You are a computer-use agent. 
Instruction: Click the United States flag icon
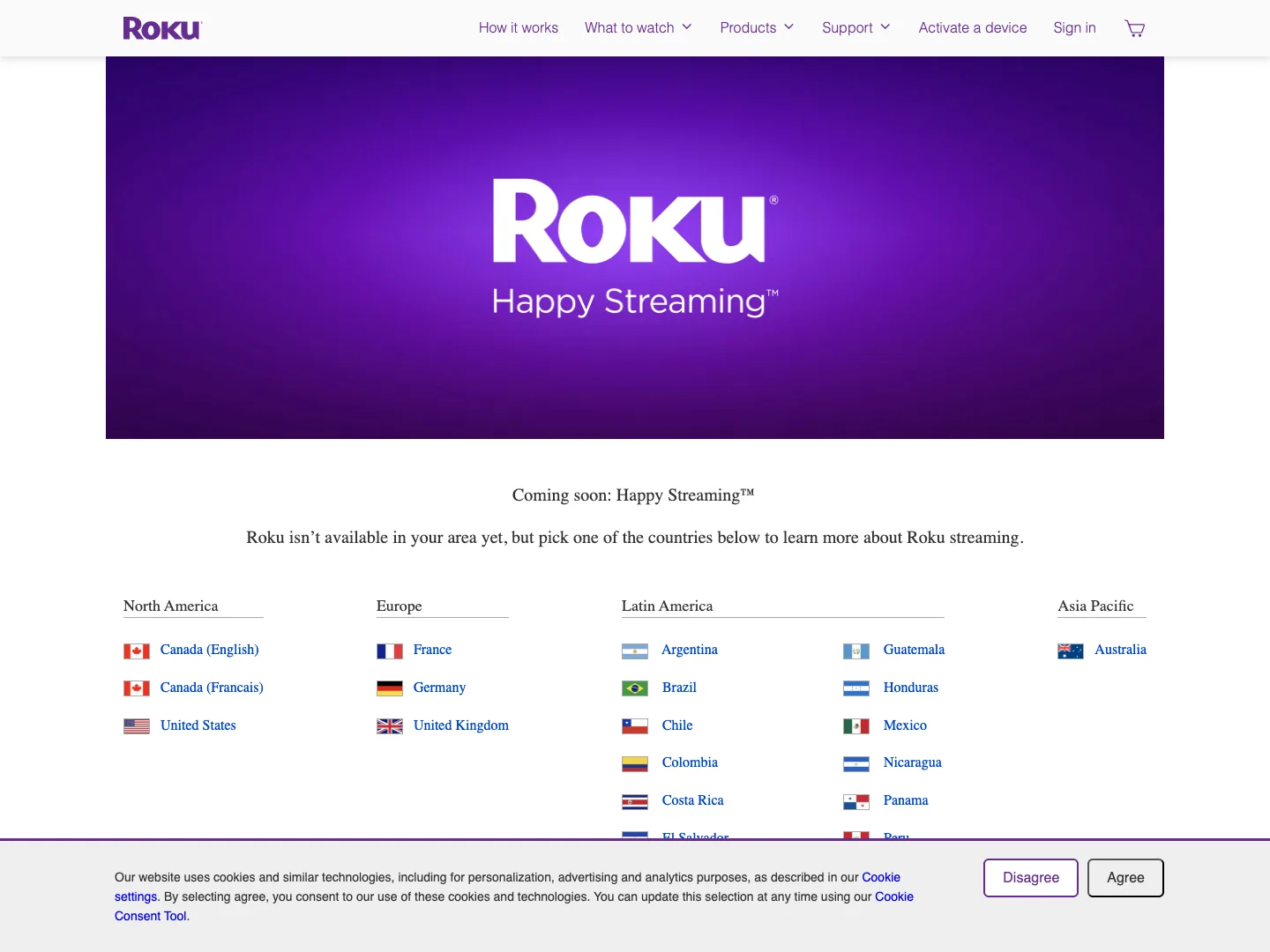tap(137, 726)
